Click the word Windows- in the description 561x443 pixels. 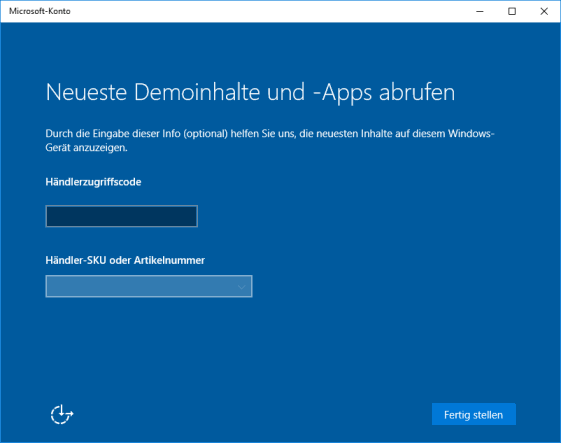coord(471,134)
